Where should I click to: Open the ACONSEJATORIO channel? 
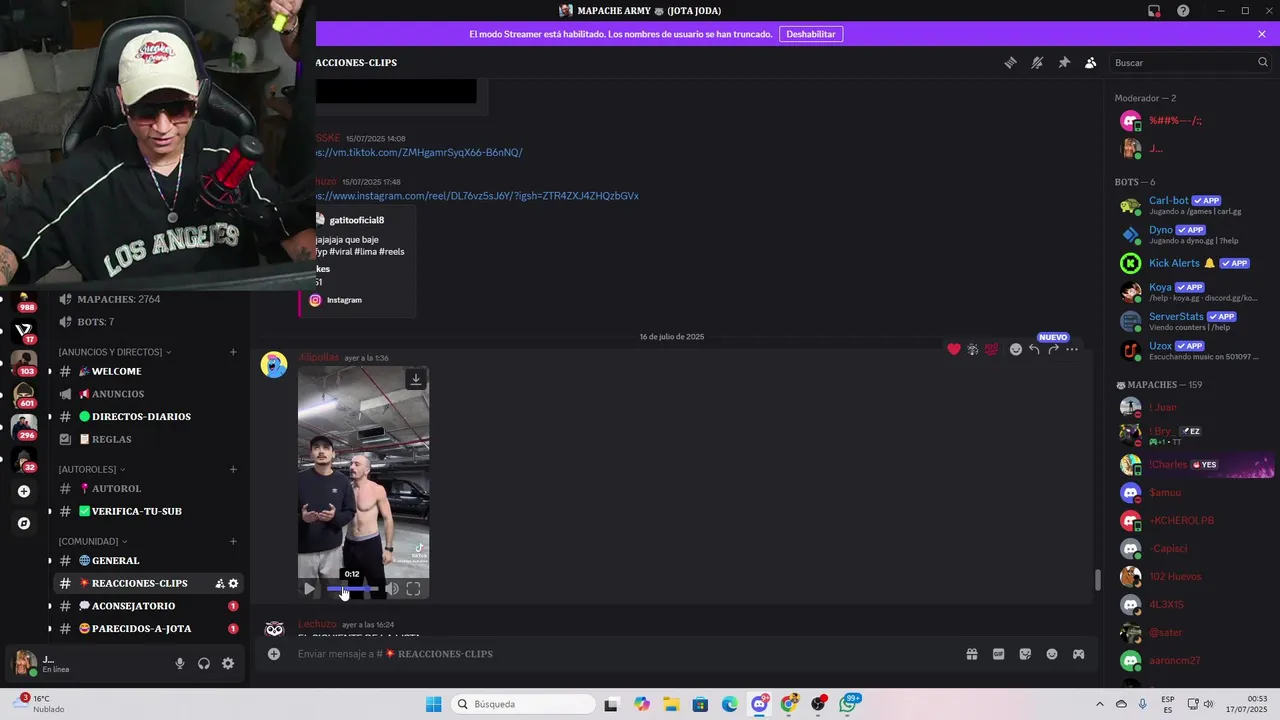[148, 606]
